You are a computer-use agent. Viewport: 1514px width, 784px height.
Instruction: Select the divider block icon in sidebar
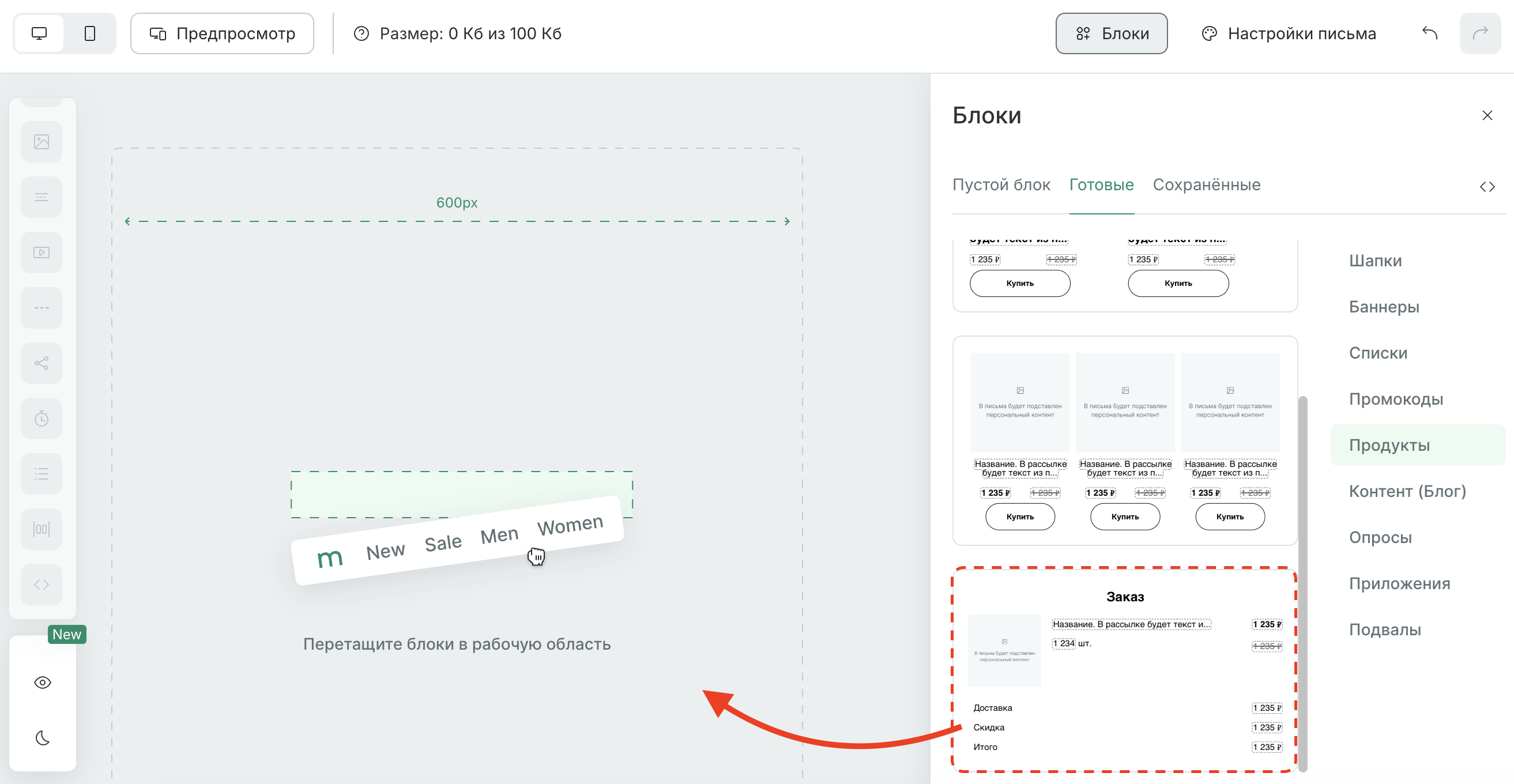pyautogui.click(x=41, y=308)
